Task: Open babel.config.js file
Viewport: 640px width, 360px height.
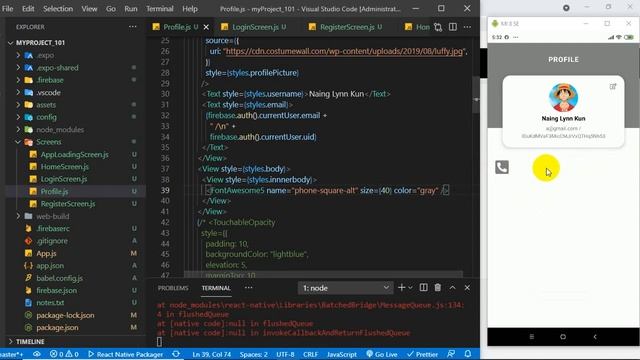Action: point(59,278)
